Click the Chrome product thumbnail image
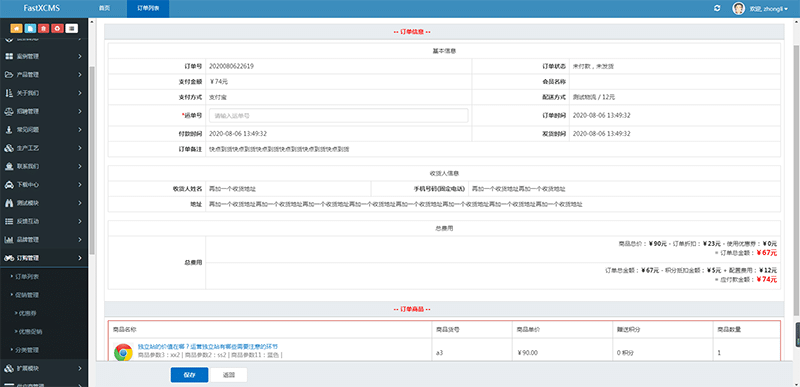This screenshot has height=387, width=800. (x=122, y=352)
